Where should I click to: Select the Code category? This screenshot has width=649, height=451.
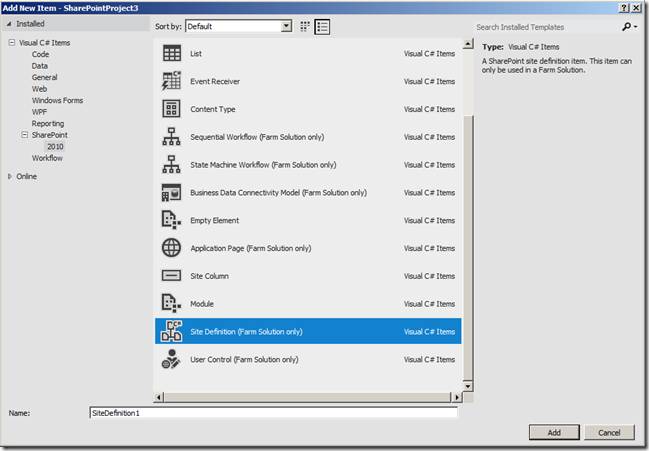point(41,54)
